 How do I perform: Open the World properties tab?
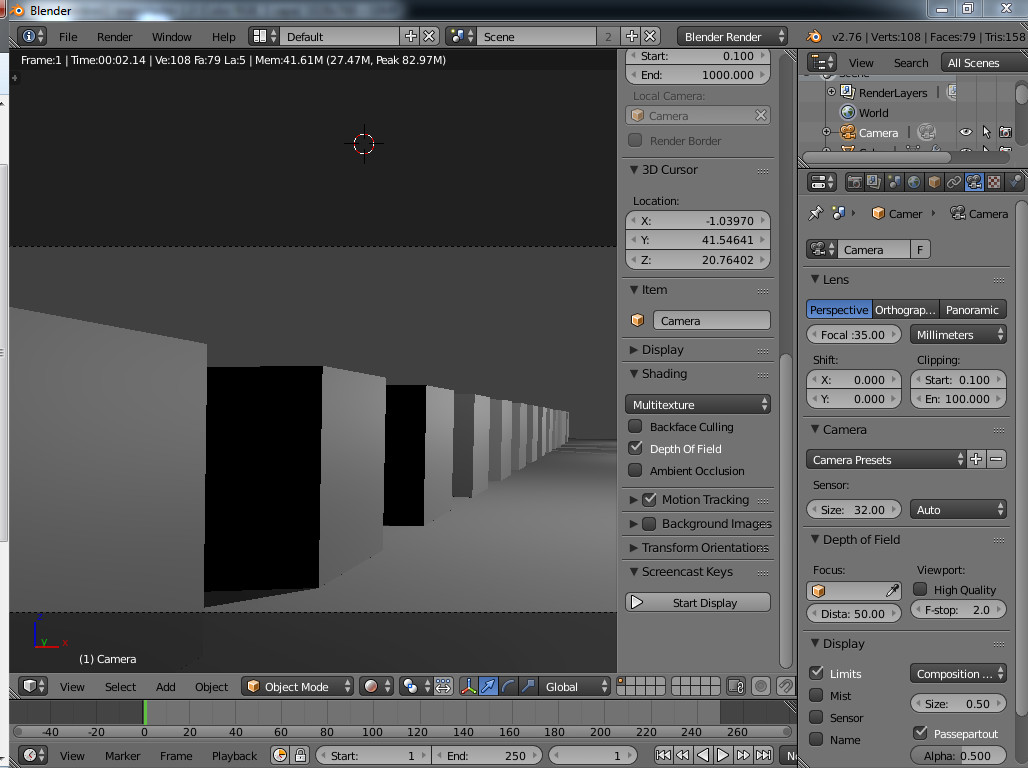tap(914, 182)
